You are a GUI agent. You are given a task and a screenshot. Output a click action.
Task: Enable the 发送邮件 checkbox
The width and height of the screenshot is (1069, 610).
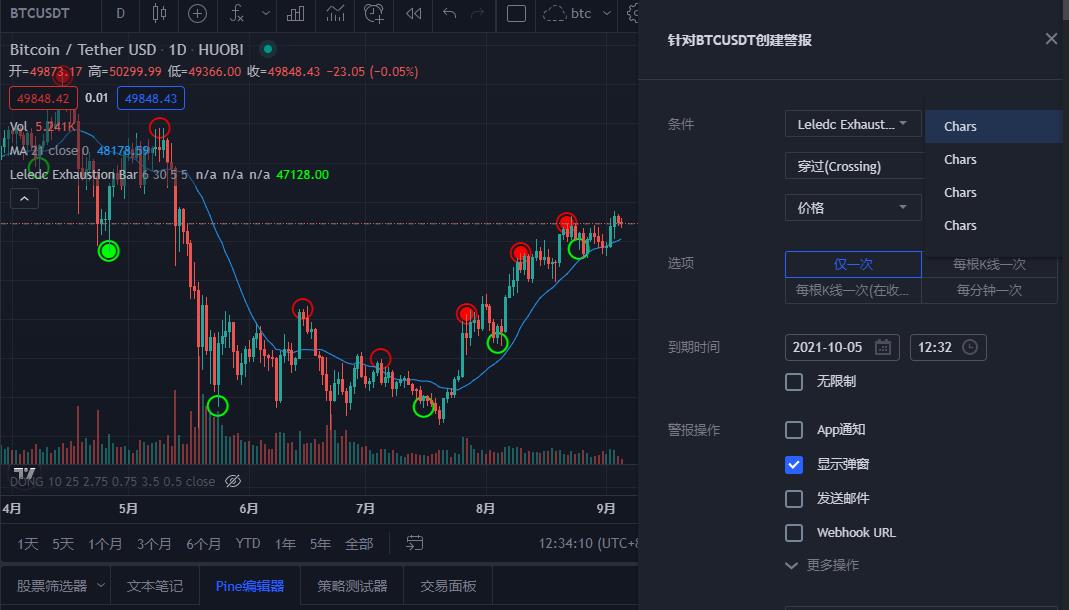(794, 498)
